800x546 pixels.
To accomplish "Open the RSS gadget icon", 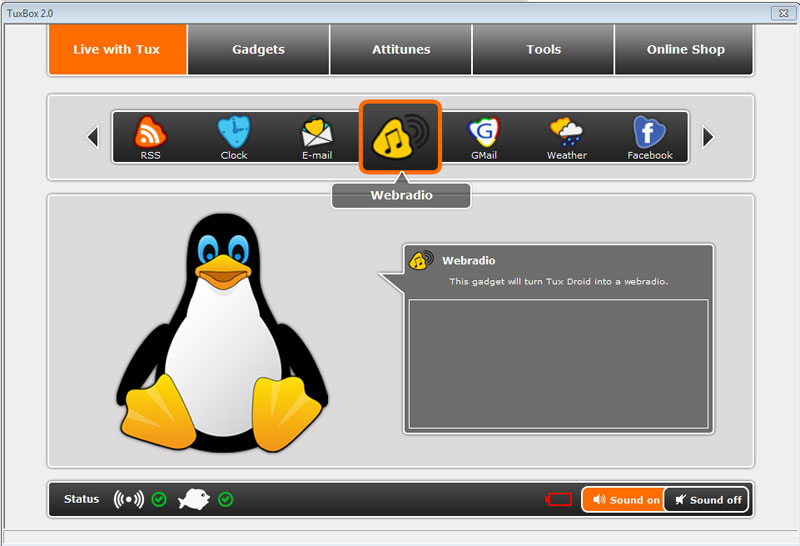I will (151, 136).
